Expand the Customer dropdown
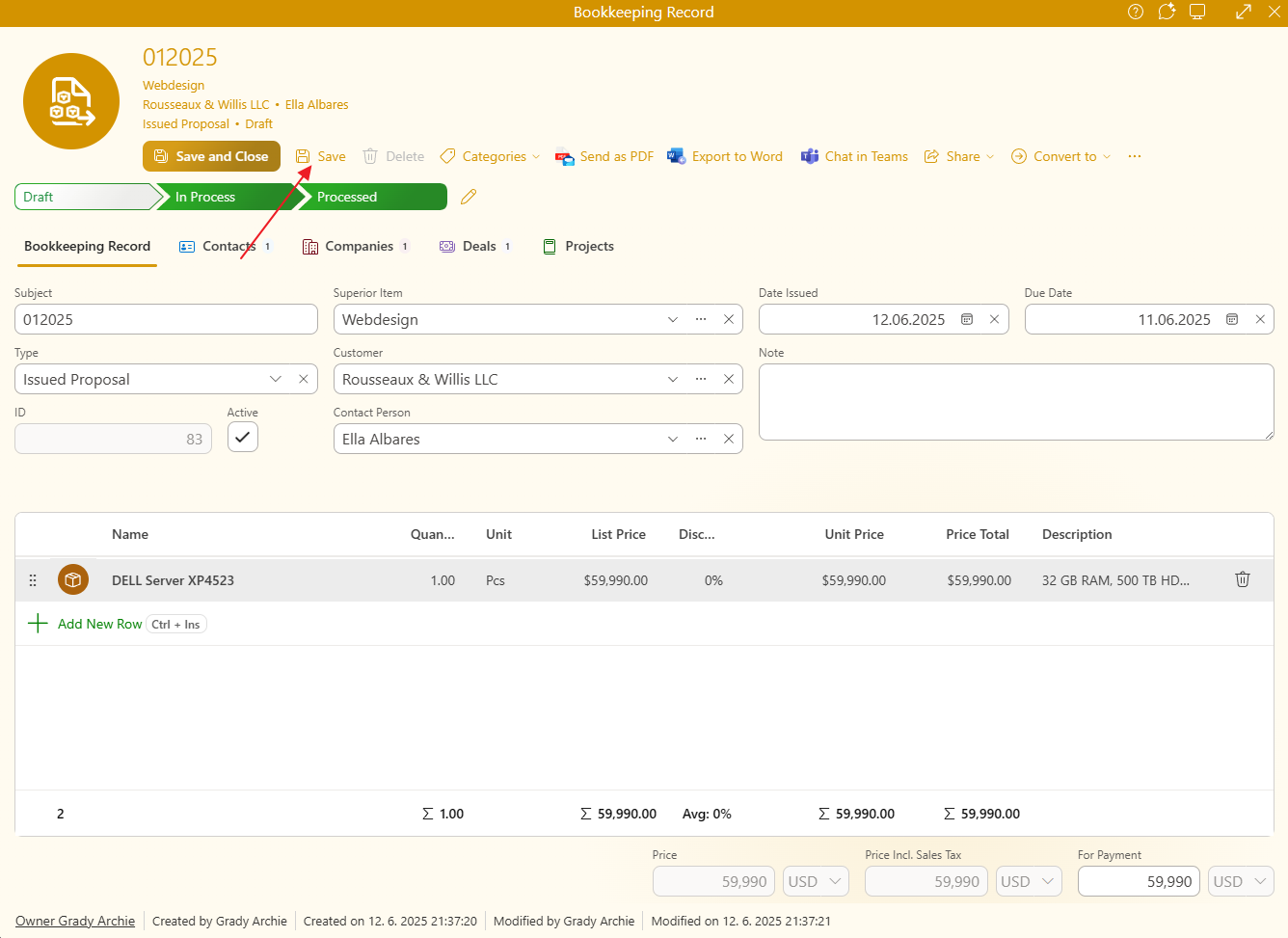Screen dimensions: 1288x938 (x=673, y=379)
